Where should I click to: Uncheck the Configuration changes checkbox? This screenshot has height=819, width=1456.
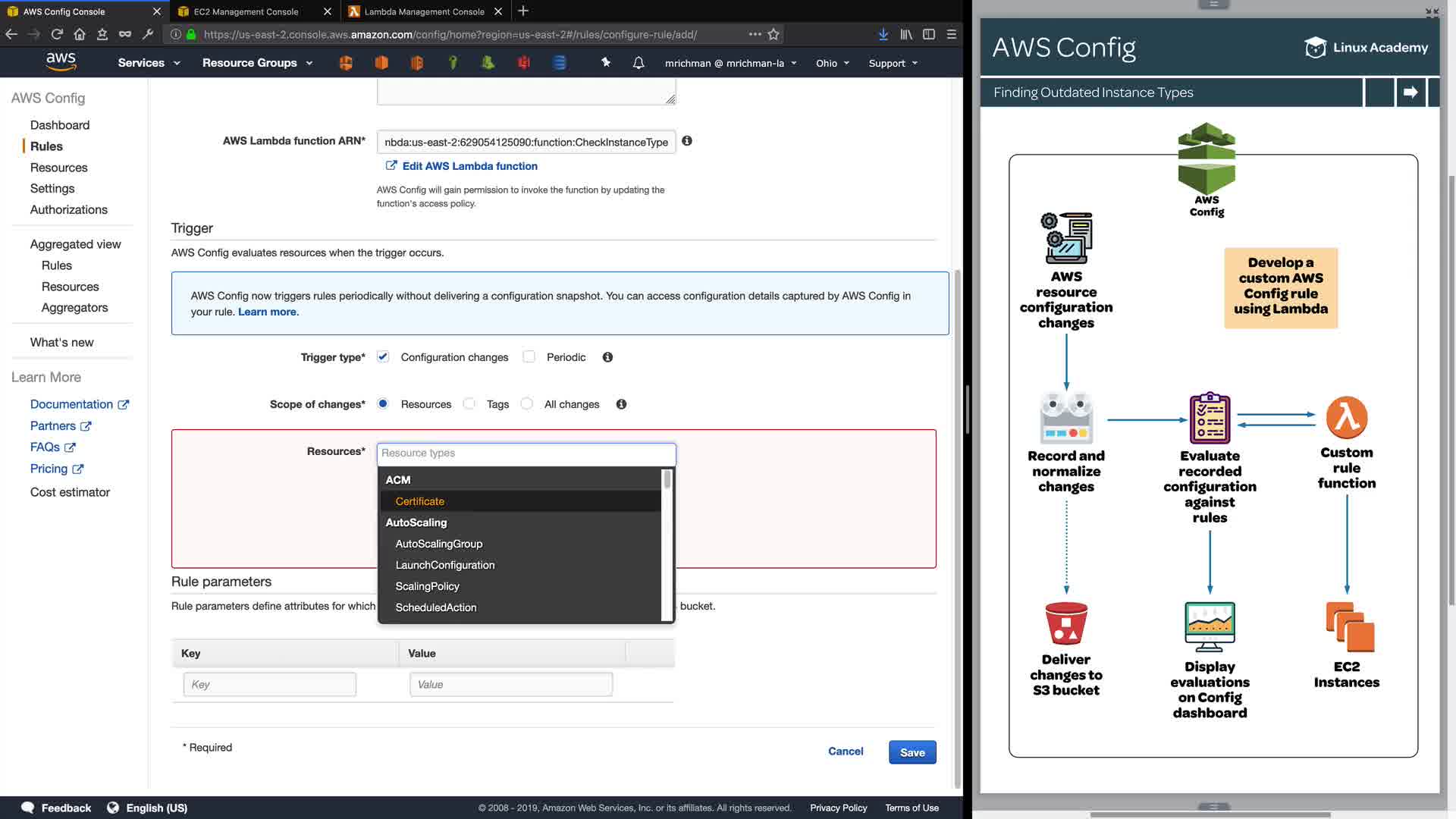pyautogui.click(x=383, y=357)
